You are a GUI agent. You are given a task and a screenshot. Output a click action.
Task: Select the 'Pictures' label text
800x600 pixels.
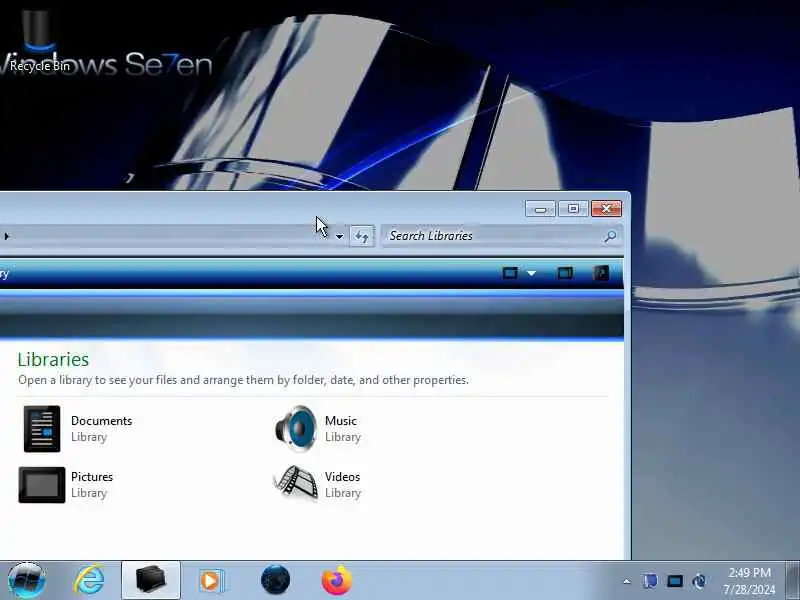(x=92, y=477)
